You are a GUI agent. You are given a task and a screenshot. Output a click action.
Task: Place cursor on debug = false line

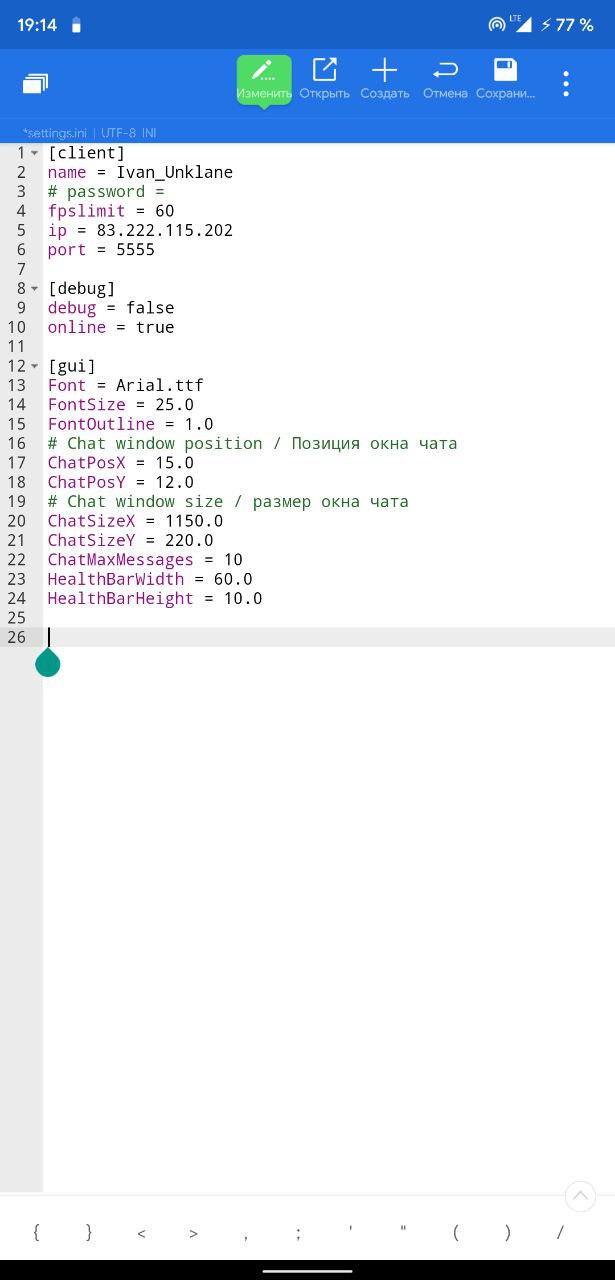pos(111,308)
